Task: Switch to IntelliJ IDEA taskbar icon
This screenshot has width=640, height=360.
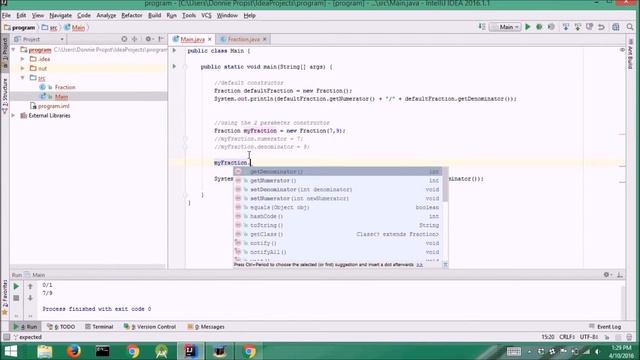Action: 190,351
